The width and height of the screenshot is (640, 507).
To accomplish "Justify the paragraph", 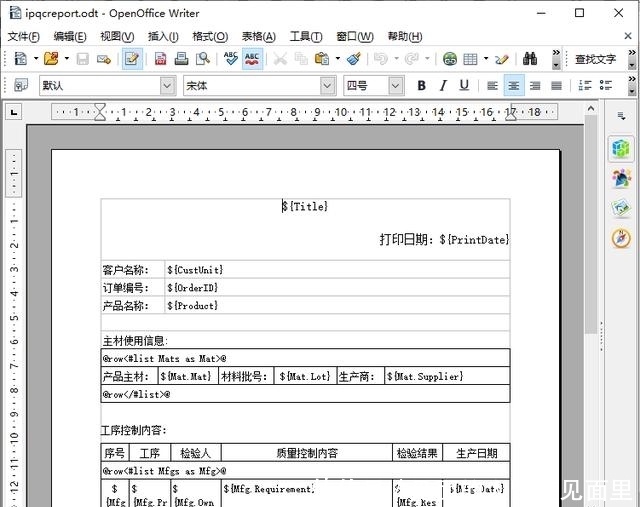I will click(556, 85).
